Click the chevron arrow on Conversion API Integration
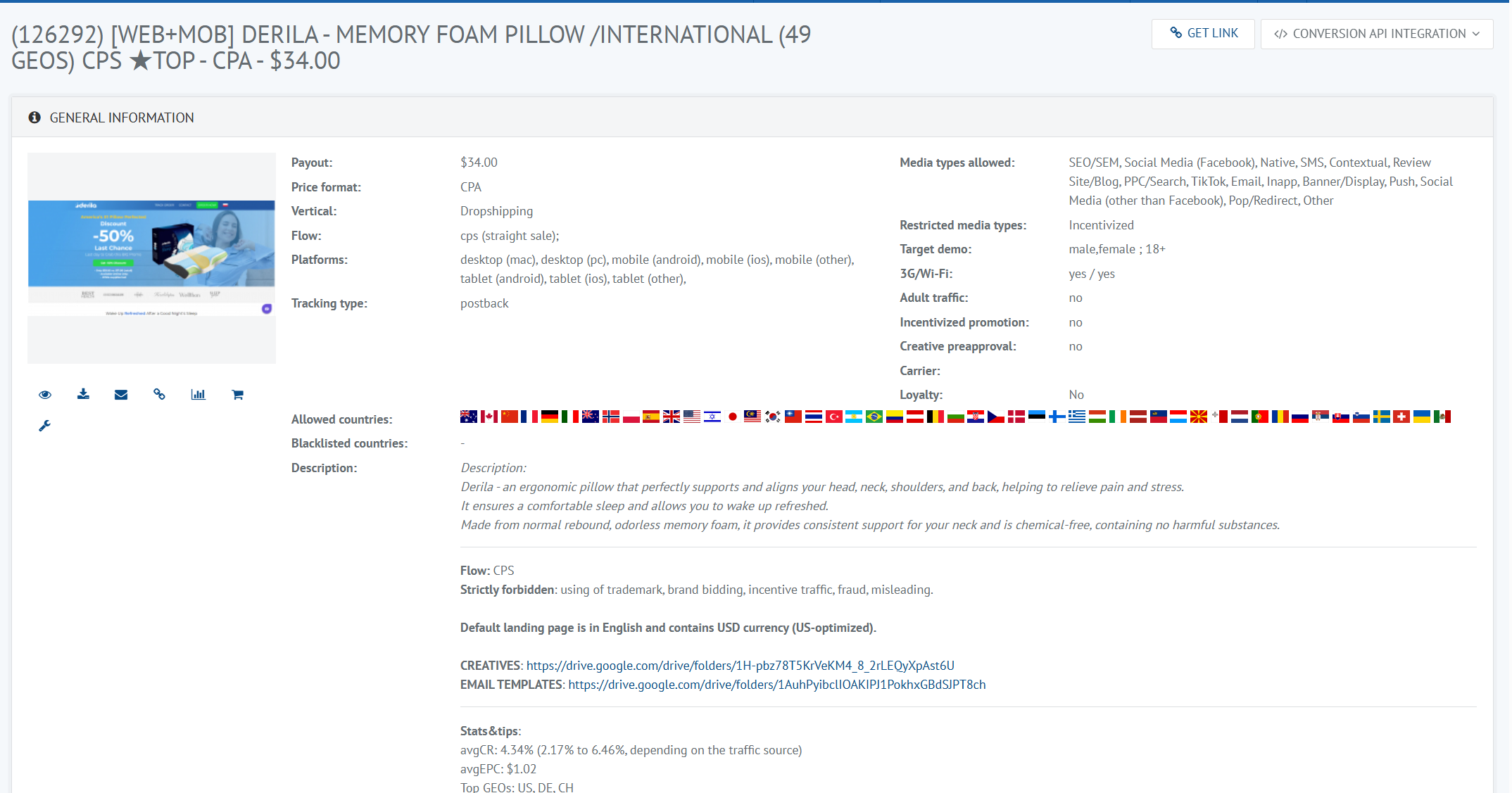The height and width of the screenshot is (793, 1512). click(1476, 34)
